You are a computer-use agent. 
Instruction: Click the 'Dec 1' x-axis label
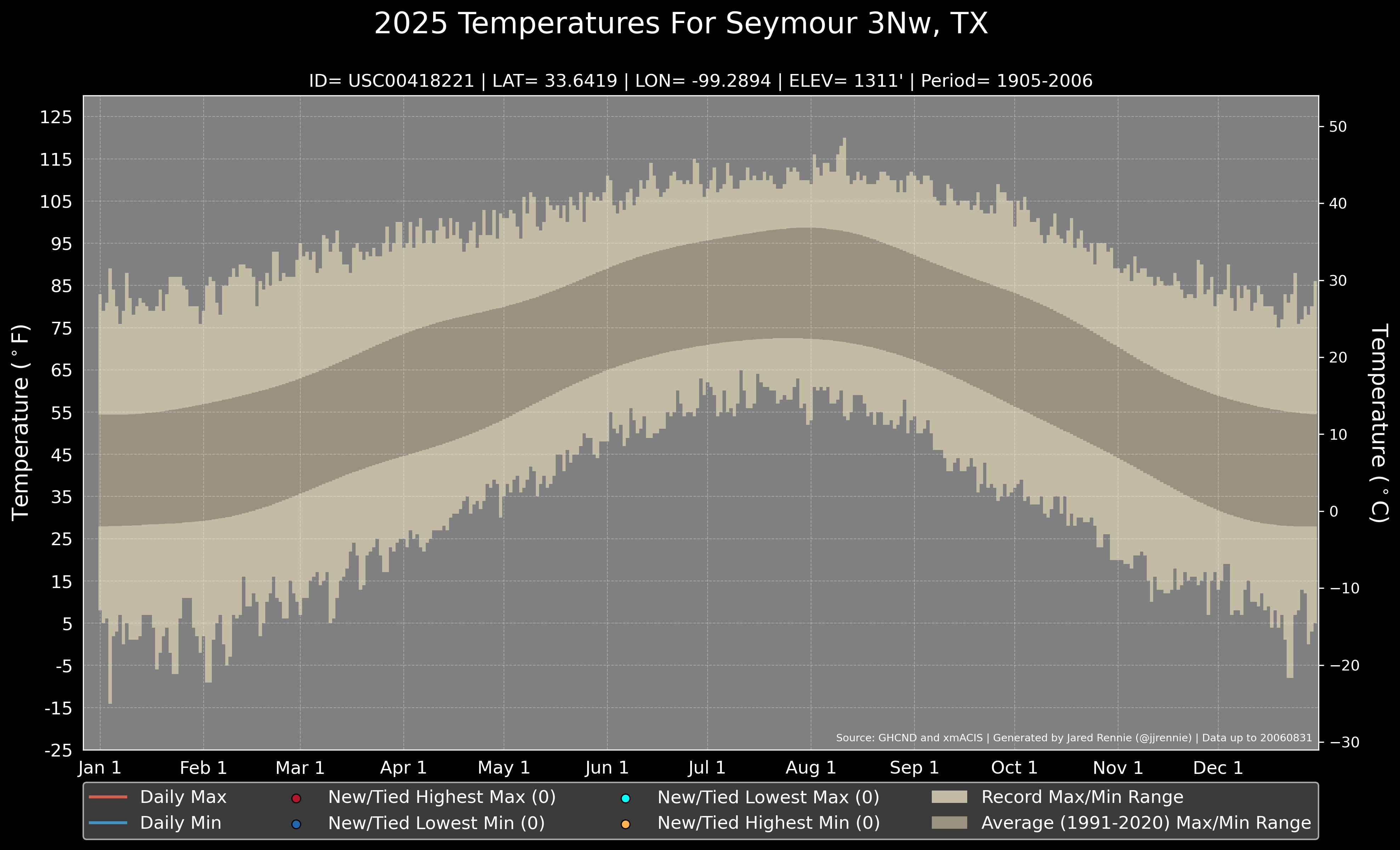tap(1218, 768)
